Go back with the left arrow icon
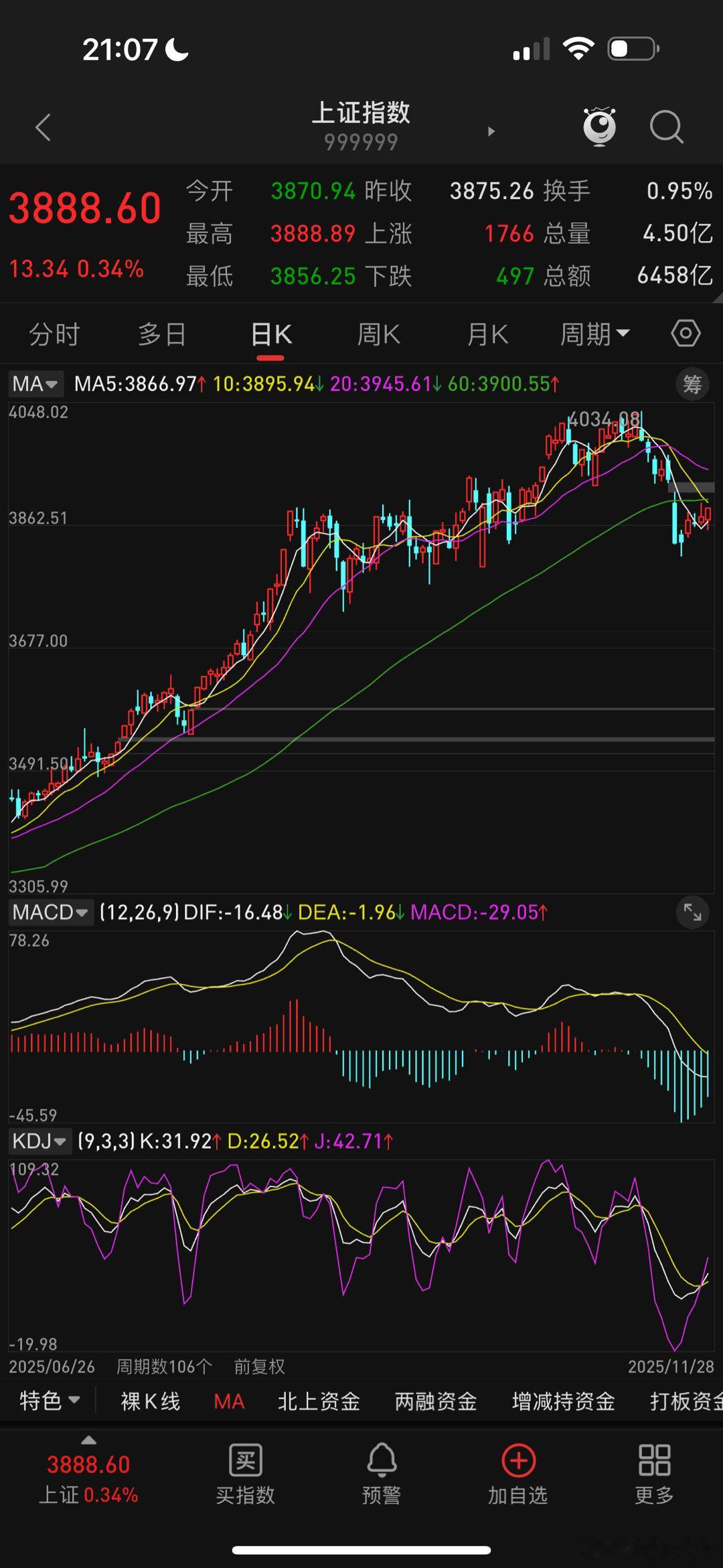 (x=44, y=127)
